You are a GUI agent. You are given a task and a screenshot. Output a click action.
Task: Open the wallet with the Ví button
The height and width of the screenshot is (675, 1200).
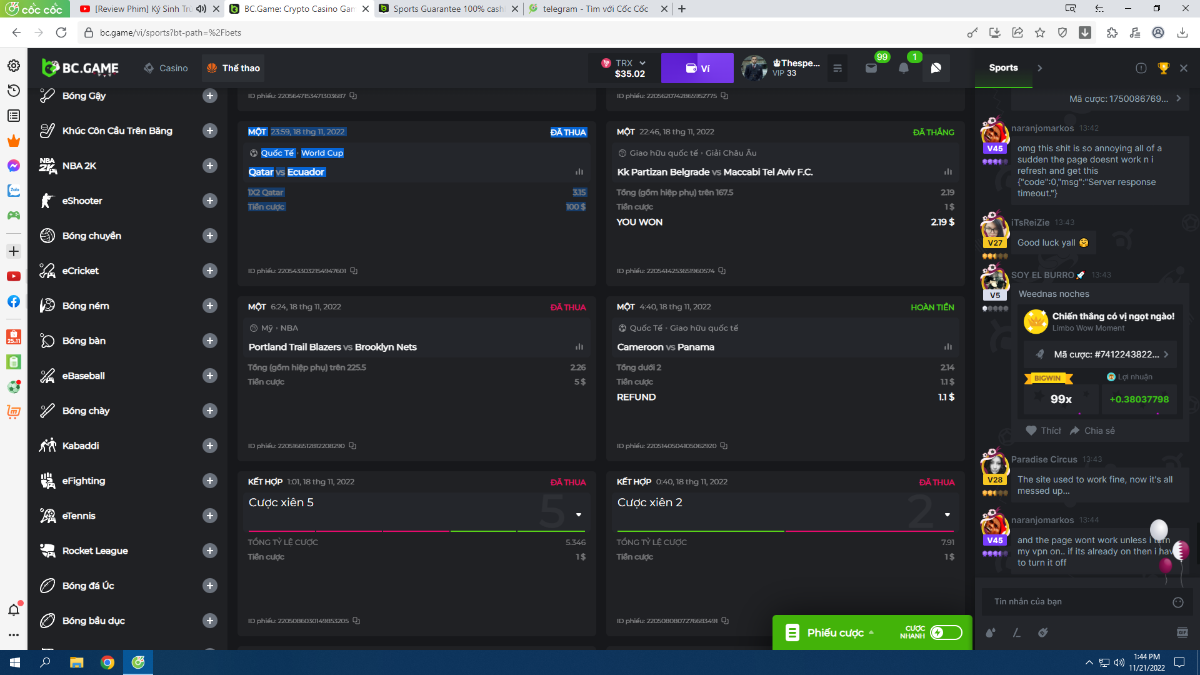pos(697,68)
